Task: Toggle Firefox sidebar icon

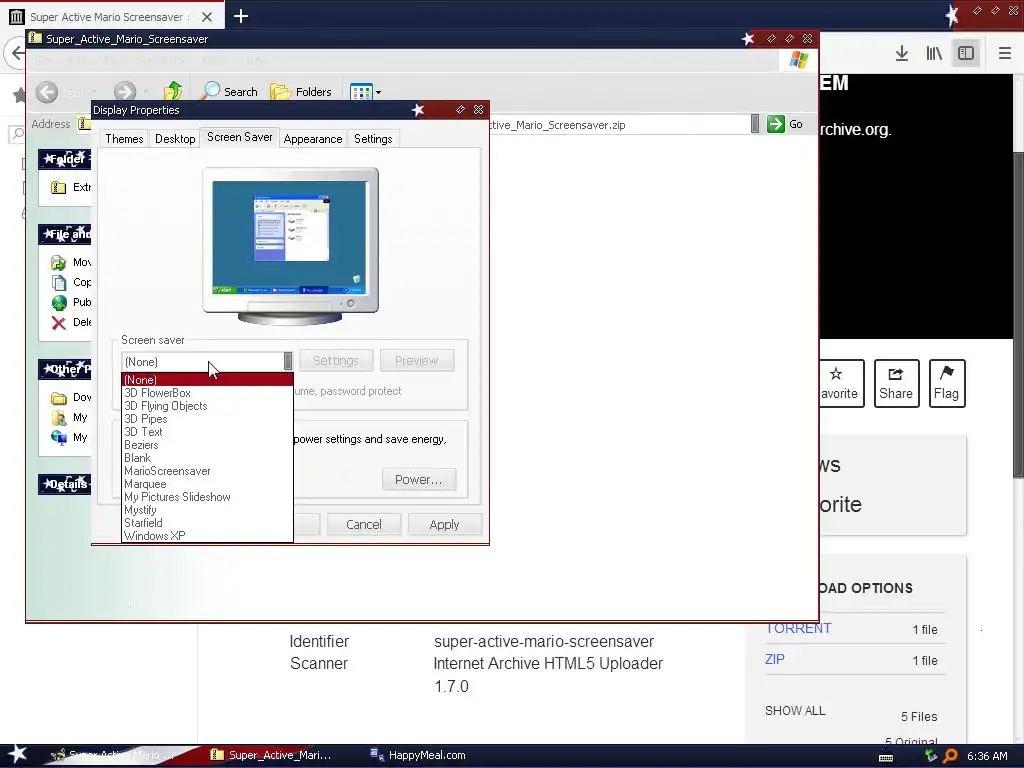Action: 966,53
